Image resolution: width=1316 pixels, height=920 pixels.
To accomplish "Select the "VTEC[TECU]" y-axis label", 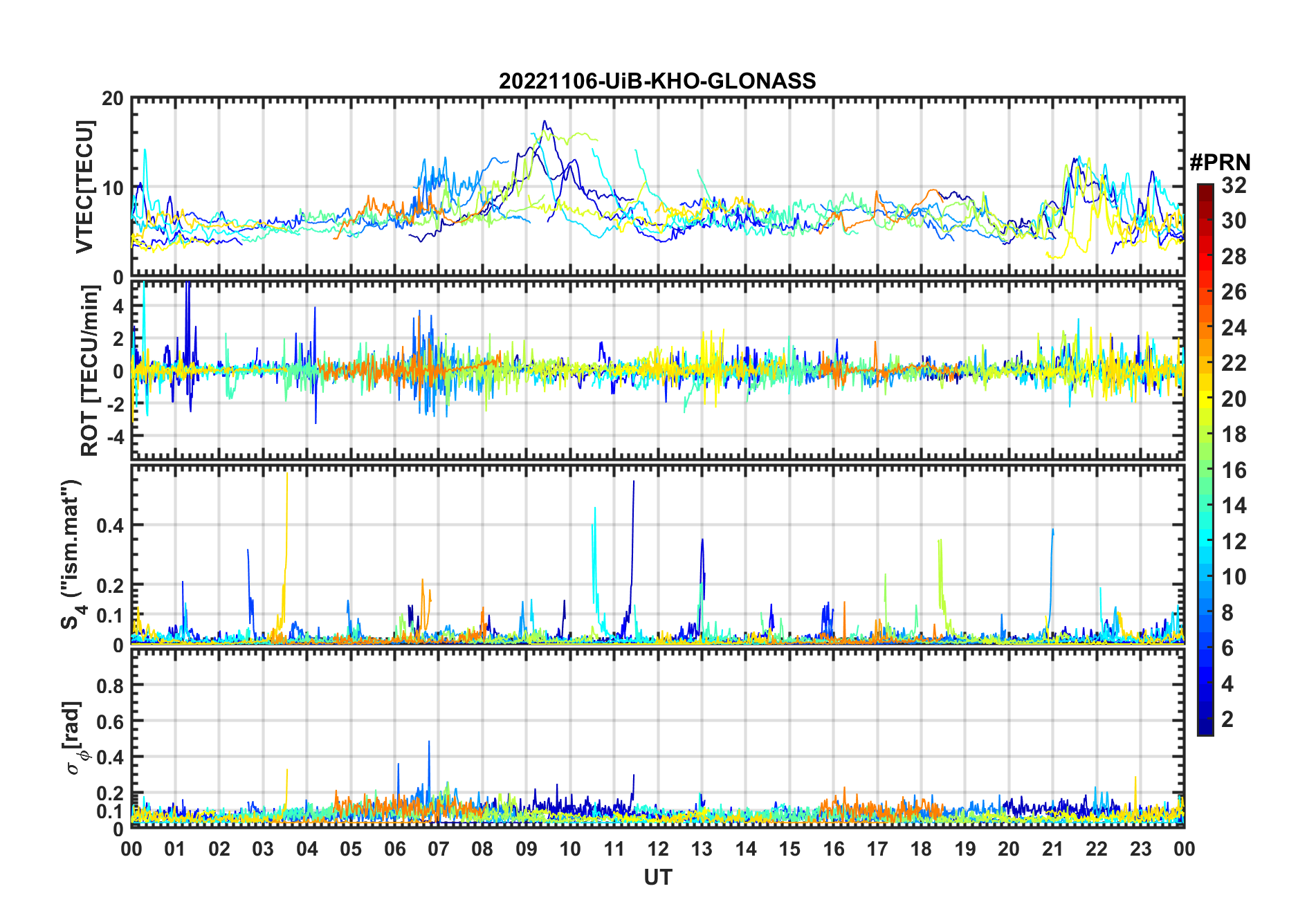I will click(84, 187).
